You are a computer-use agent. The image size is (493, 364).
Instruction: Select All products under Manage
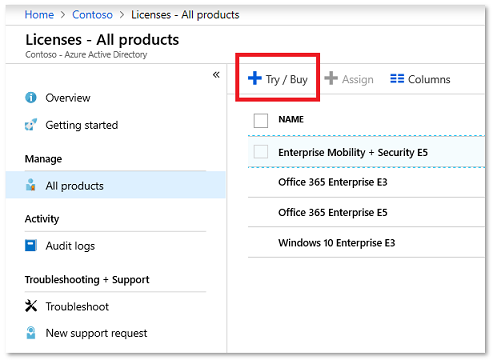tap(116, 185)
